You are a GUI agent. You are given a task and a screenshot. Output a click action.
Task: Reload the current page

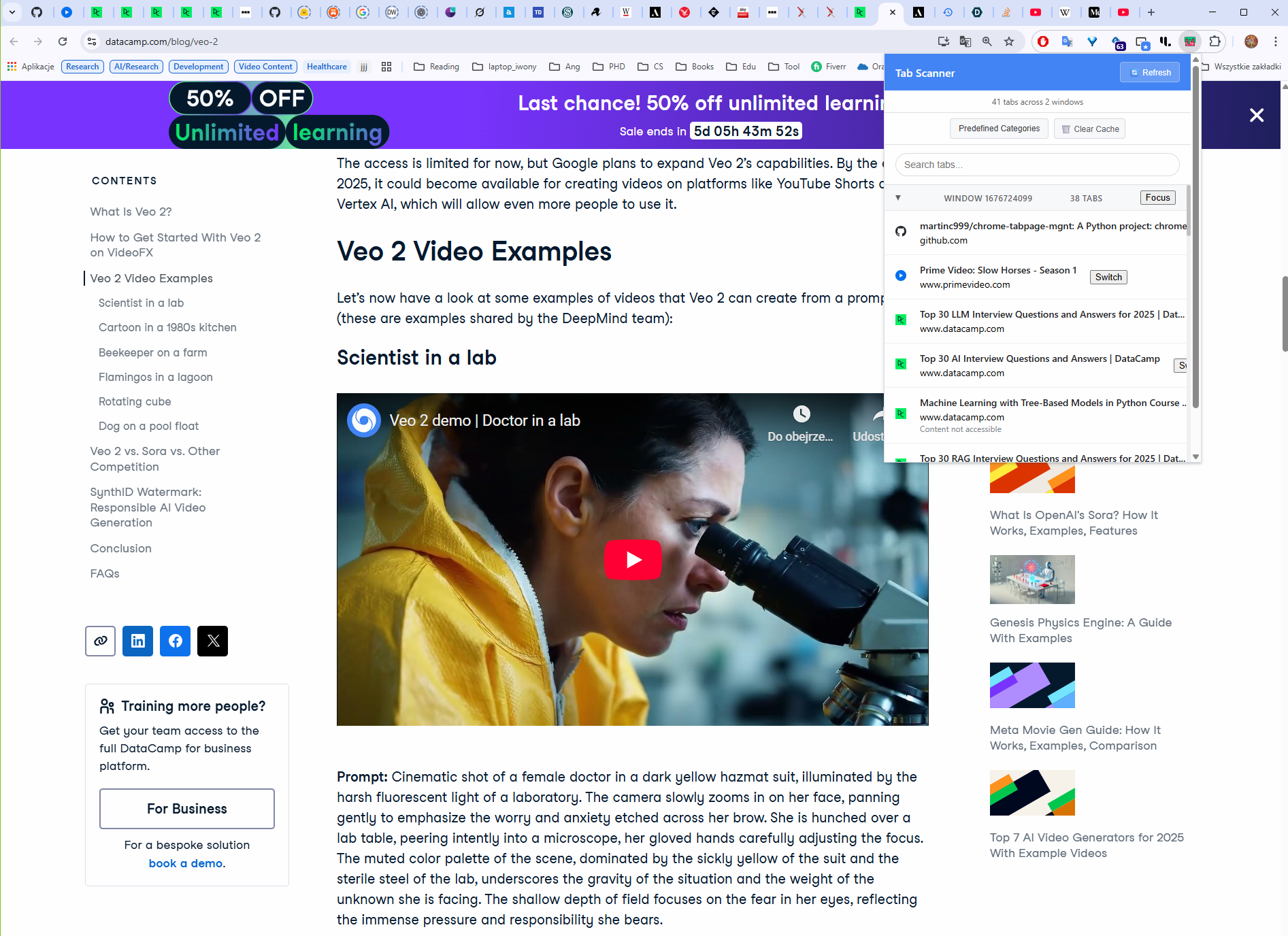63,41
